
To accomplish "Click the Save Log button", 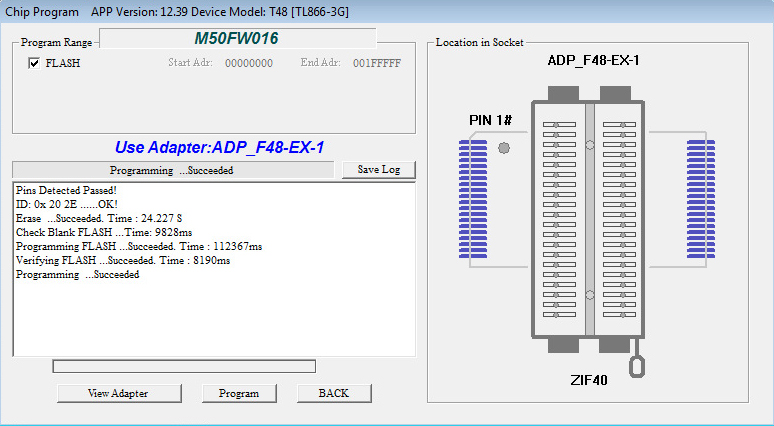I will pos(378,170).
